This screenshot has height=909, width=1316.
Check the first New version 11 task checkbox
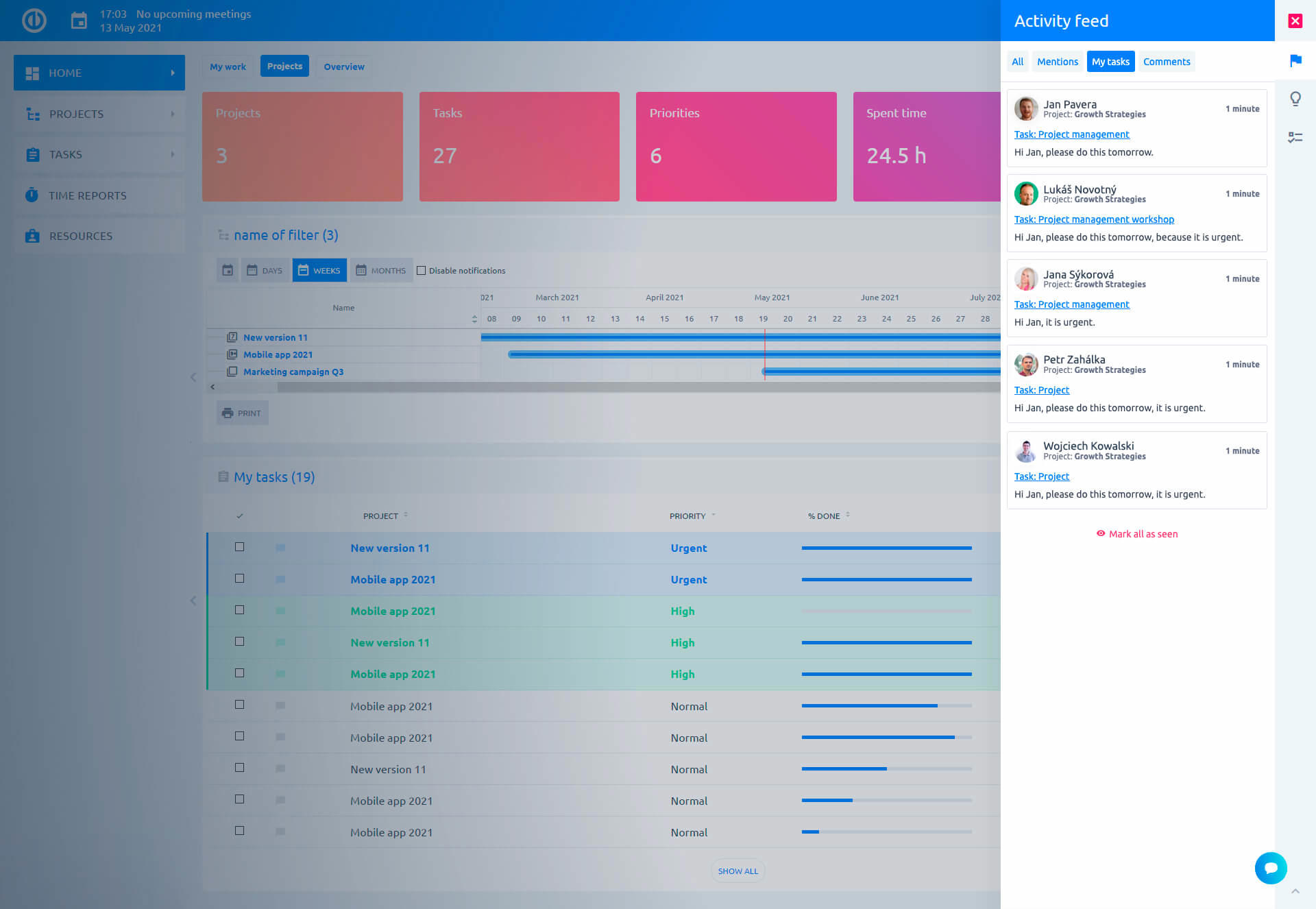pyautogui.click(x=239, y=547)
